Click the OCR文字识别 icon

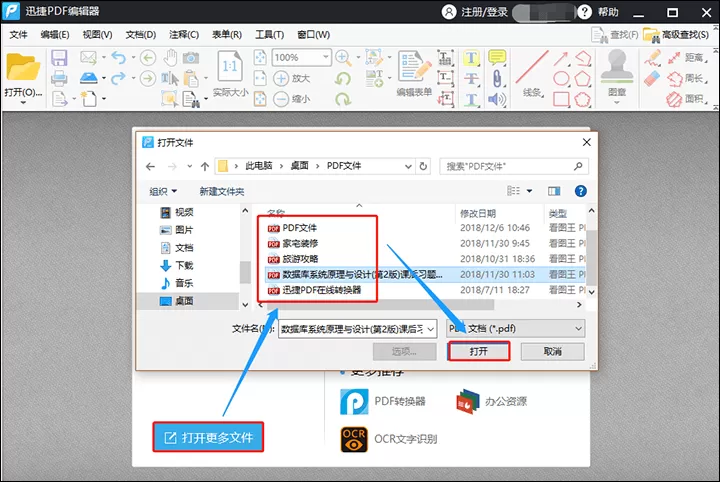pyautogui.click(x=354, y=439)
